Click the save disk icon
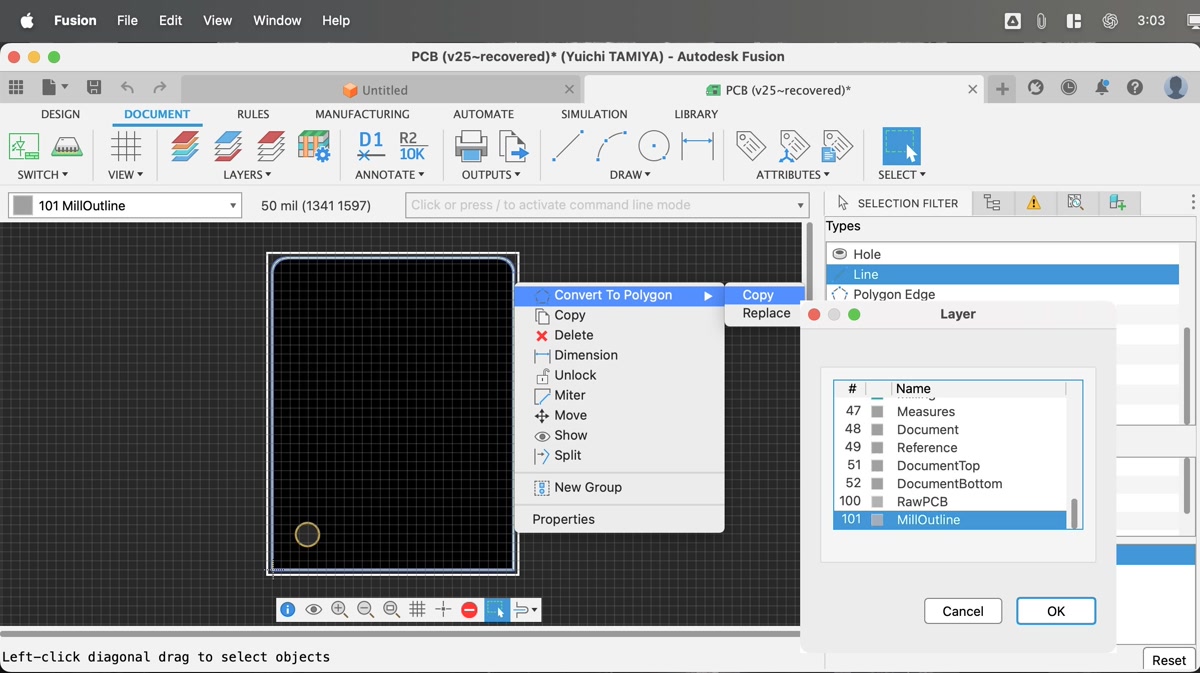The width and height of the screenshot is (1200, 673). [x=94, y=88]
